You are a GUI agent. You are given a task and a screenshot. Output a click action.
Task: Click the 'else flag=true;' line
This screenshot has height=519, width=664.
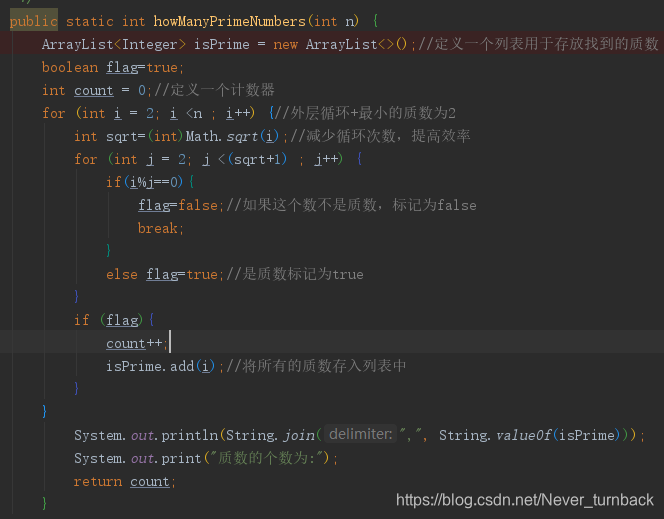[165, 274]
